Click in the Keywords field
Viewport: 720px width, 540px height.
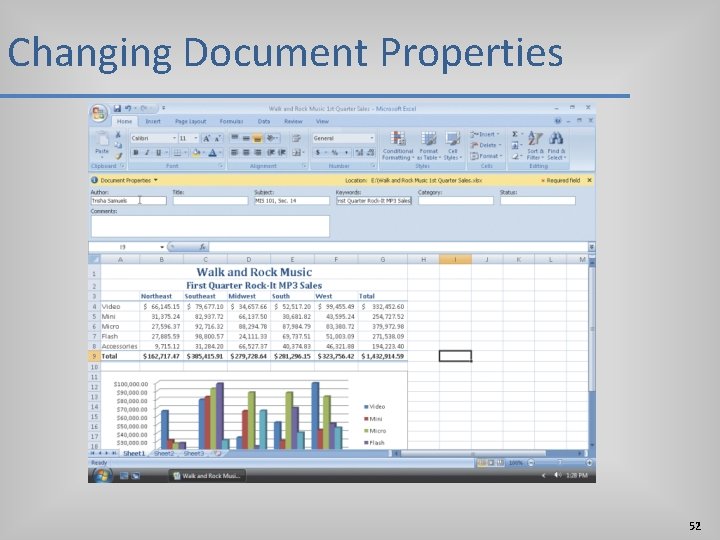tap(374, 201)
